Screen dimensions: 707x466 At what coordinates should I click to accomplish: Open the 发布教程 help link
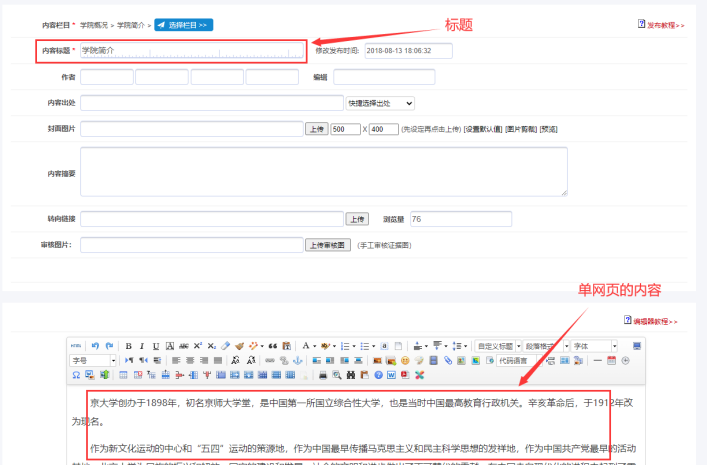click(660, 24)
